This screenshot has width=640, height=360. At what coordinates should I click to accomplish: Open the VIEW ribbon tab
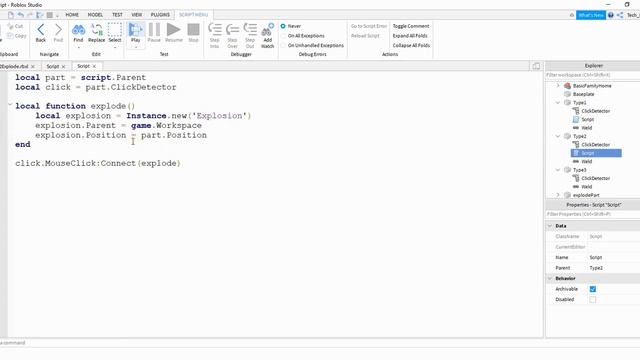pyautogui.click(x=137, y=15)
